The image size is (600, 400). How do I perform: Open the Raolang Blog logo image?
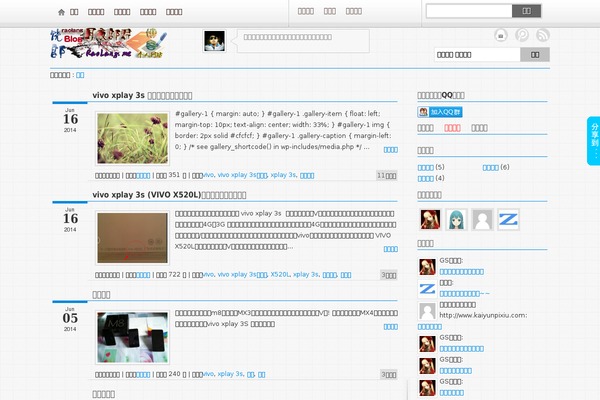click(x=109, y=43)
